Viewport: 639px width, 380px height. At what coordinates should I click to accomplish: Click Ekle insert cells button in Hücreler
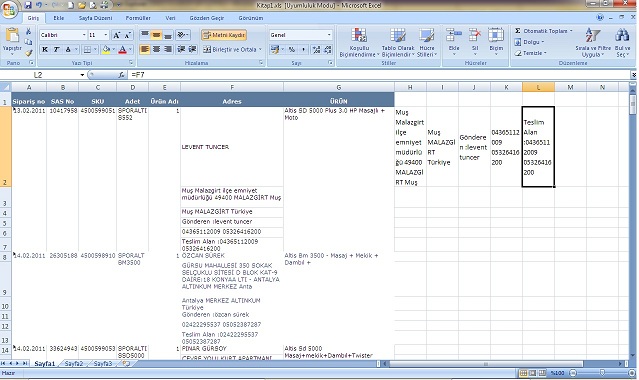[454, 40]
